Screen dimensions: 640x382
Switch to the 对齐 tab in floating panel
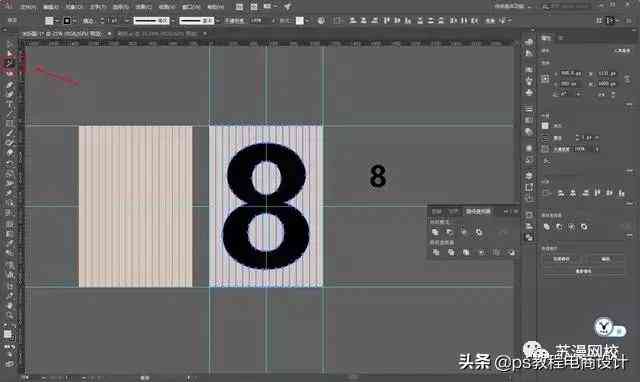(x=453, y=211)
